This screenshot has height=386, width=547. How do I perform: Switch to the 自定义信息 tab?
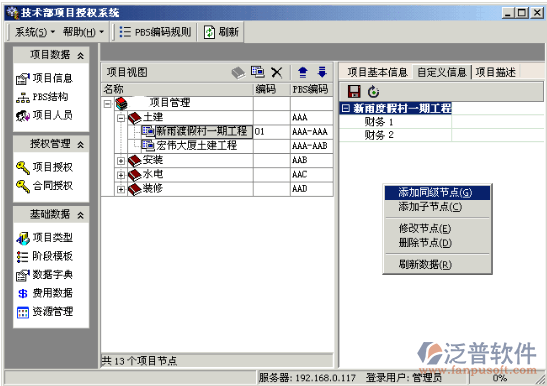click(442, 72)
